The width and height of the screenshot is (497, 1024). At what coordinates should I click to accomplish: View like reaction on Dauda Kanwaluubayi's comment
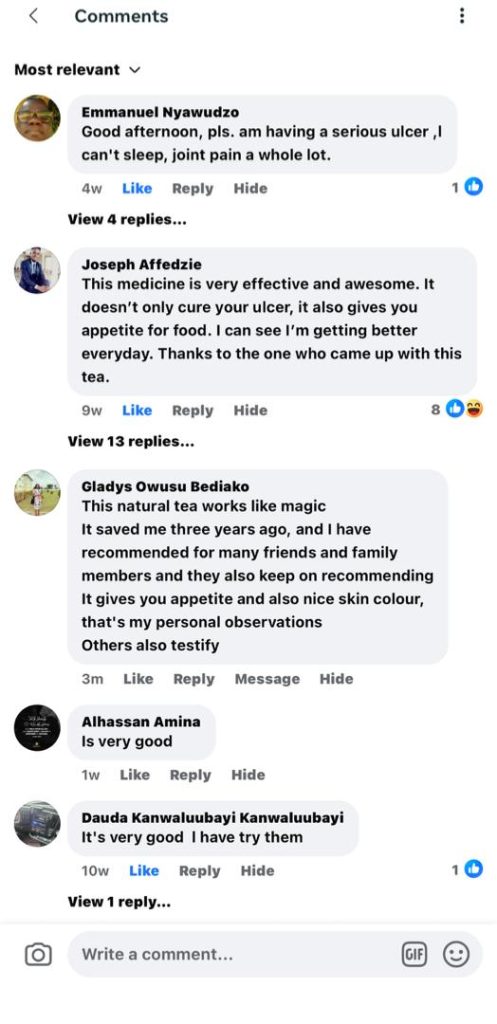[468, 870]
